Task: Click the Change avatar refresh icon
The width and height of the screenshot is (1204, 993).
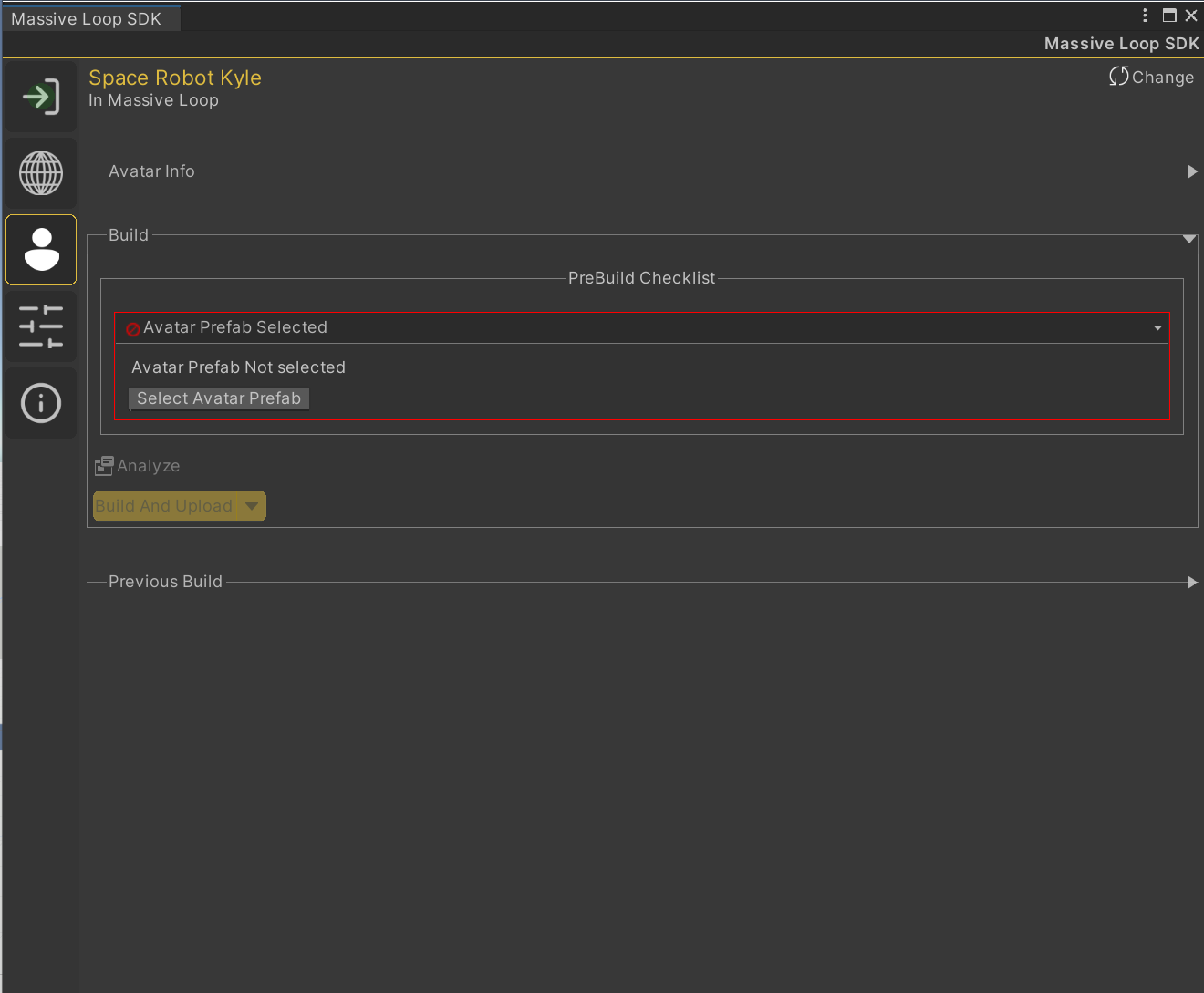Action: click(x=1119, y=78)
